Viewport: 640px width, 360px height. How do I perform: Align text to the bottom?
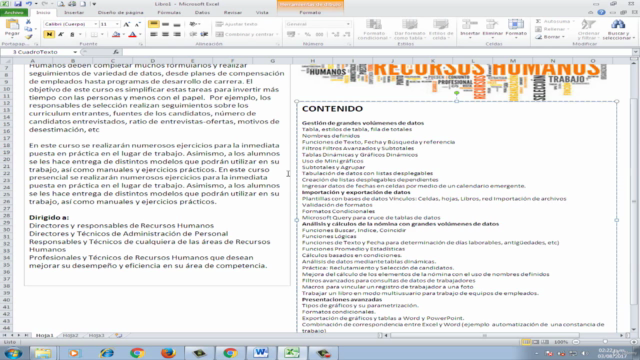(177, 24)
